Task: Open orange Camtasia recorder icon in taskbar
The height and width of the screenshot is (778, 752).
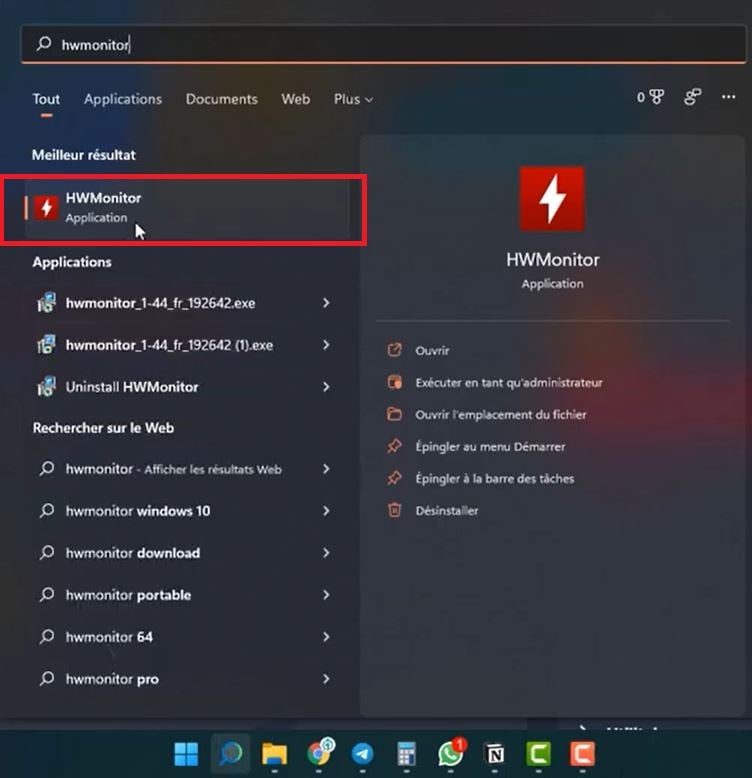Action: pyautogui.click(x=582, y=754)
